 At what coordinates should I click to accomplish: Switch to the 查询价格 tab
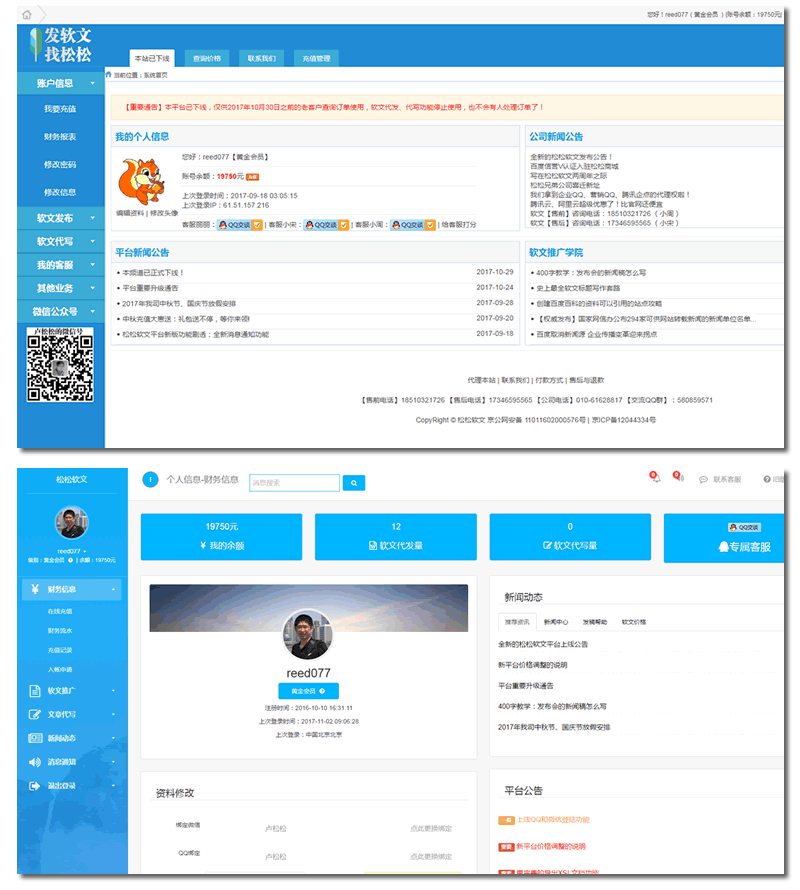(x=207, y=59)
